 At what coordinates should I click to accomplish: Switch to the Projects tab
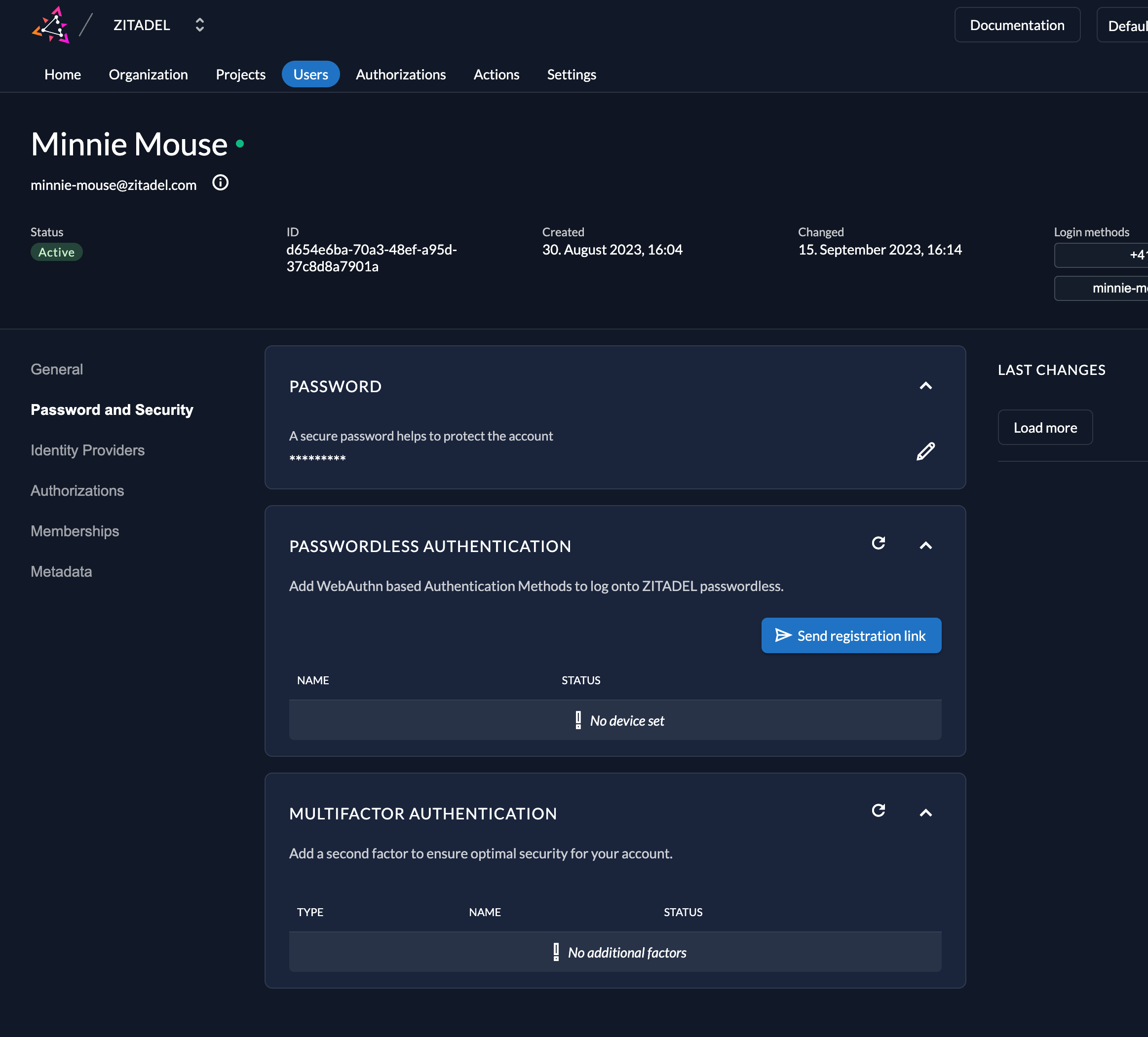(240, 74)
